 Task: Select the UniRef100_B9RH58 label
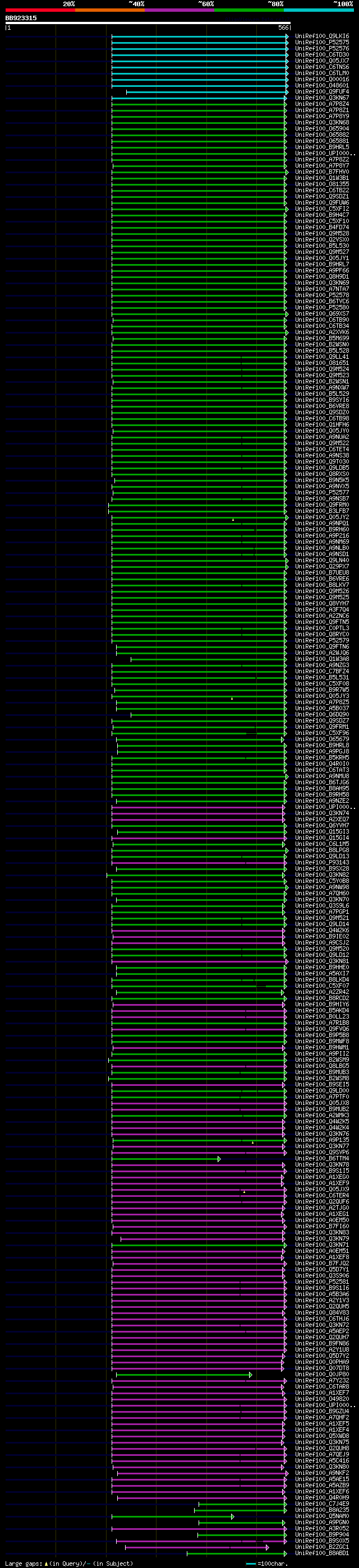[323, 794]
